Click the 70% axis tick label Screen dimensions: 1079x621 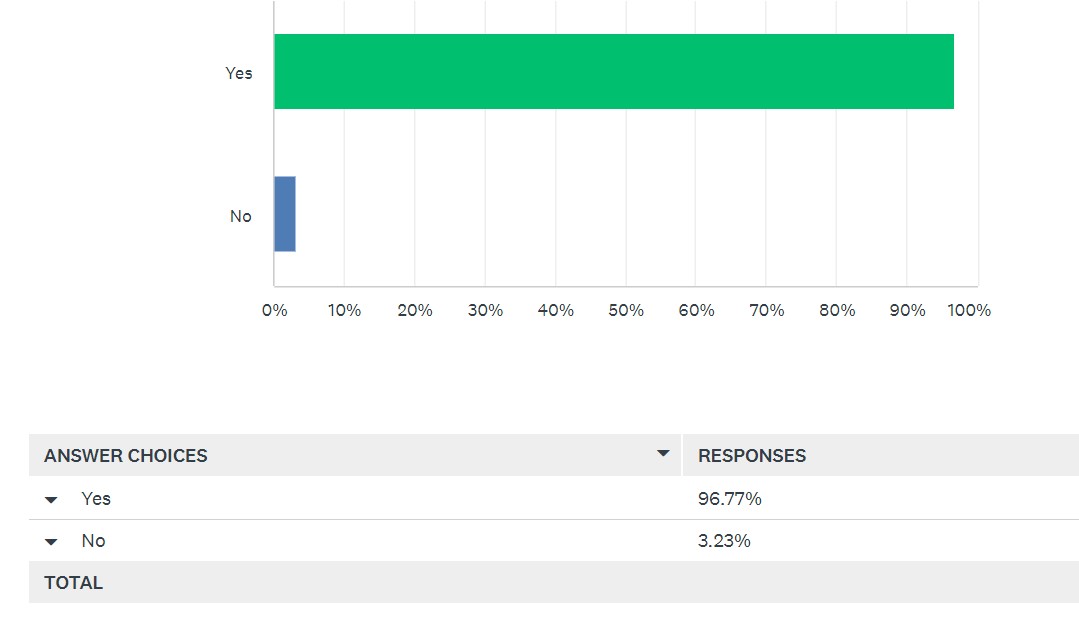[767, 310]
